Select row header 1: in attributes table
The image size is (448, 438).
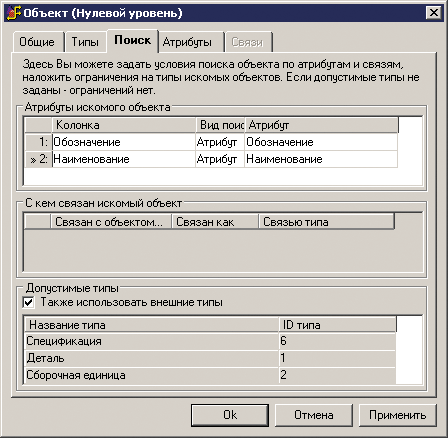[x=38, y=142]
